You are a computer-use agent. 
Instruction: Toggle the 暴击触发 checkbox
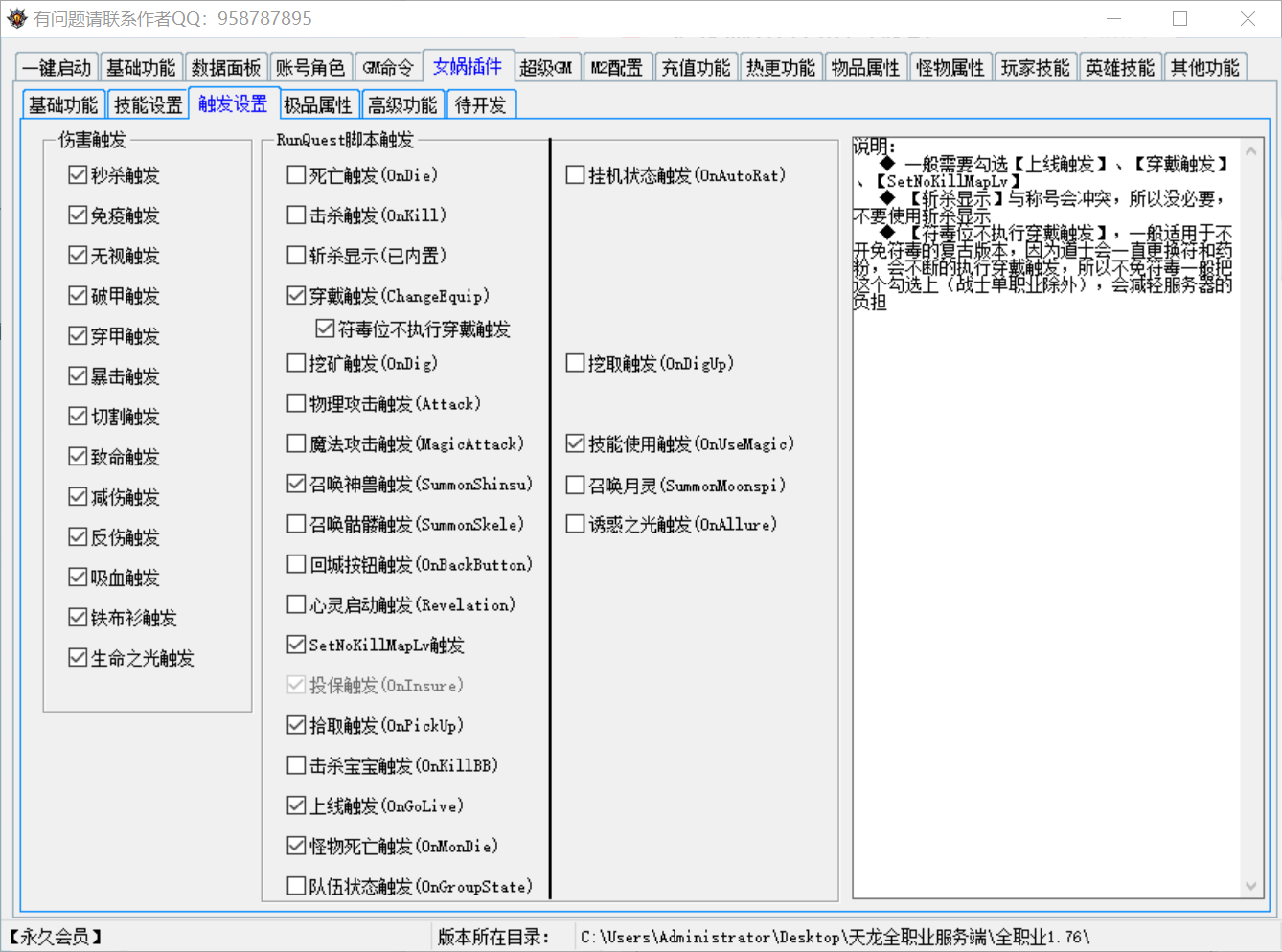pyautogui.click(x=114, y=376)
